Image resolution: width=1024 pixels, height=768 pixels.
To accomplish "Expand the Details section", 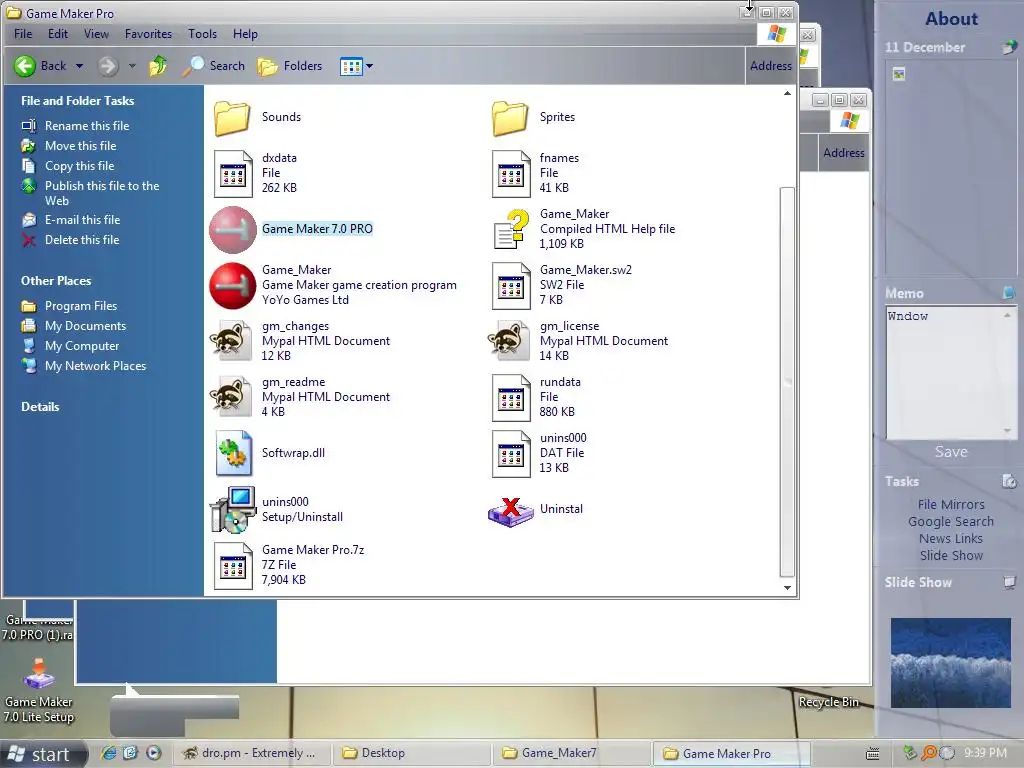I will click(40, 407).
